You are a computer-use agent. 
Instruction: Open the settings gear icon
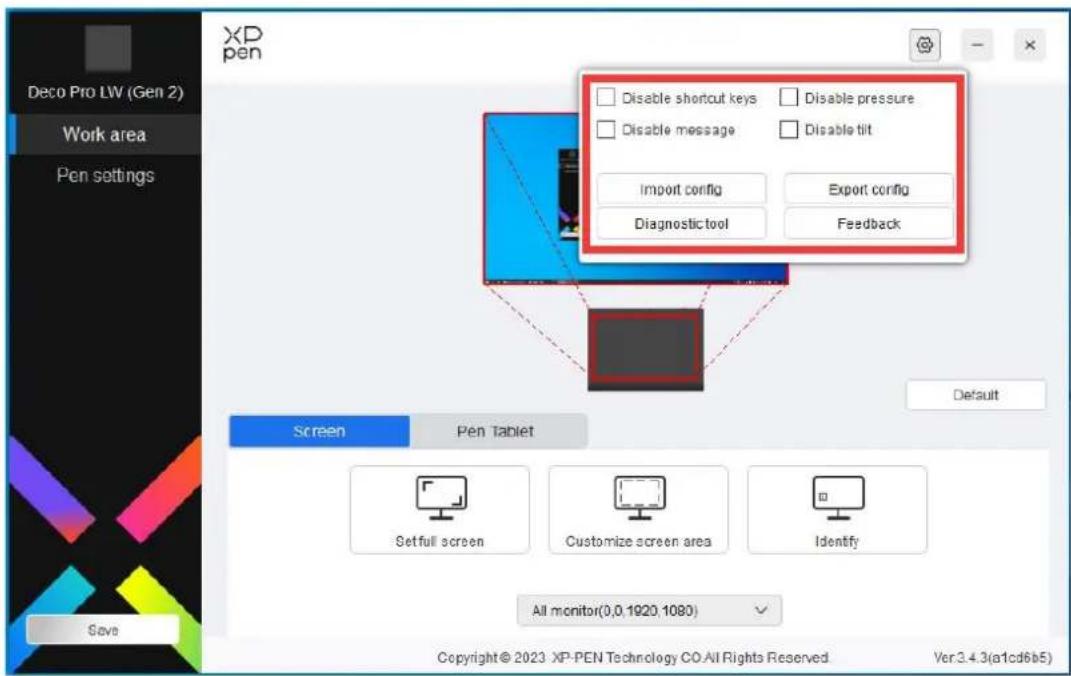pyautogui.click(x=925, y=46)
